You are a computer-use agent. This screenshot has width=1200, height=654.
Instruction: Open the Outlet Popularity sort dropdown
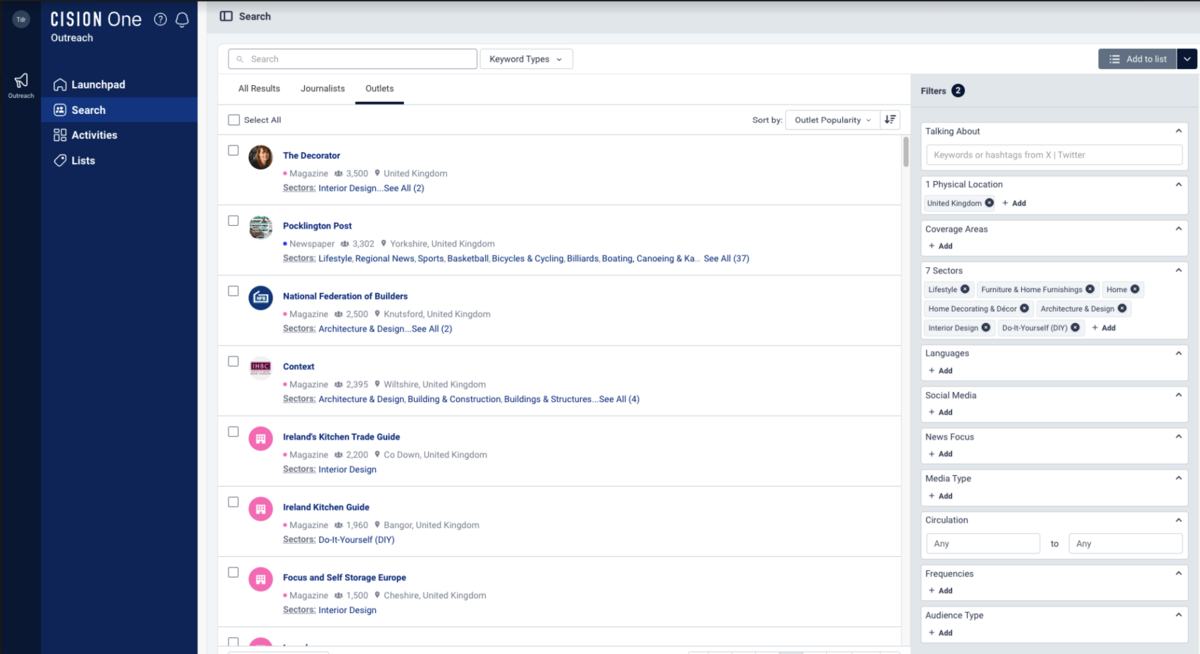click(832, 120)
